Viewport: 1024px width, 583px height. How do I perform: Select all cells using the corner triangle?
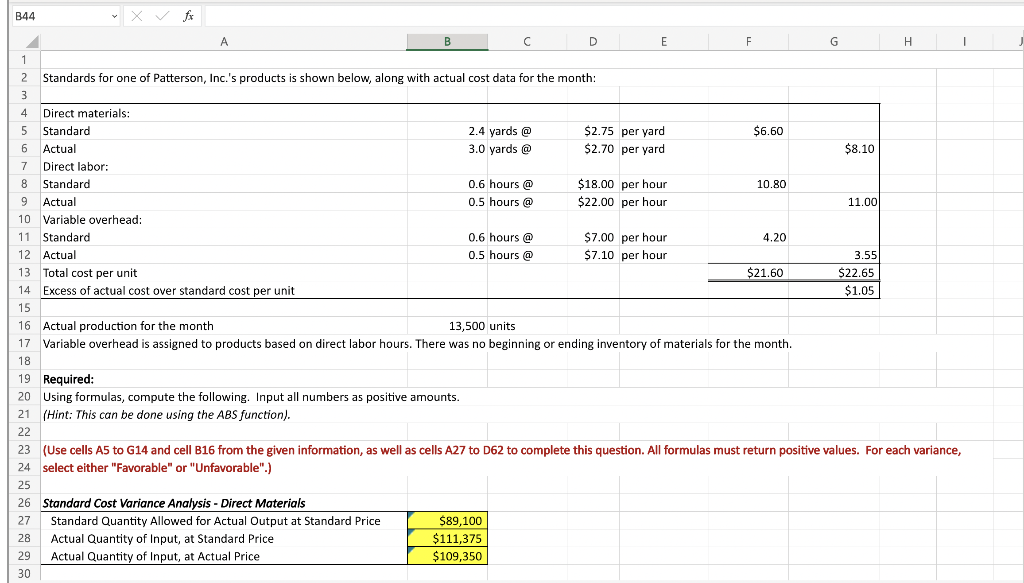[x=30, y=41]
